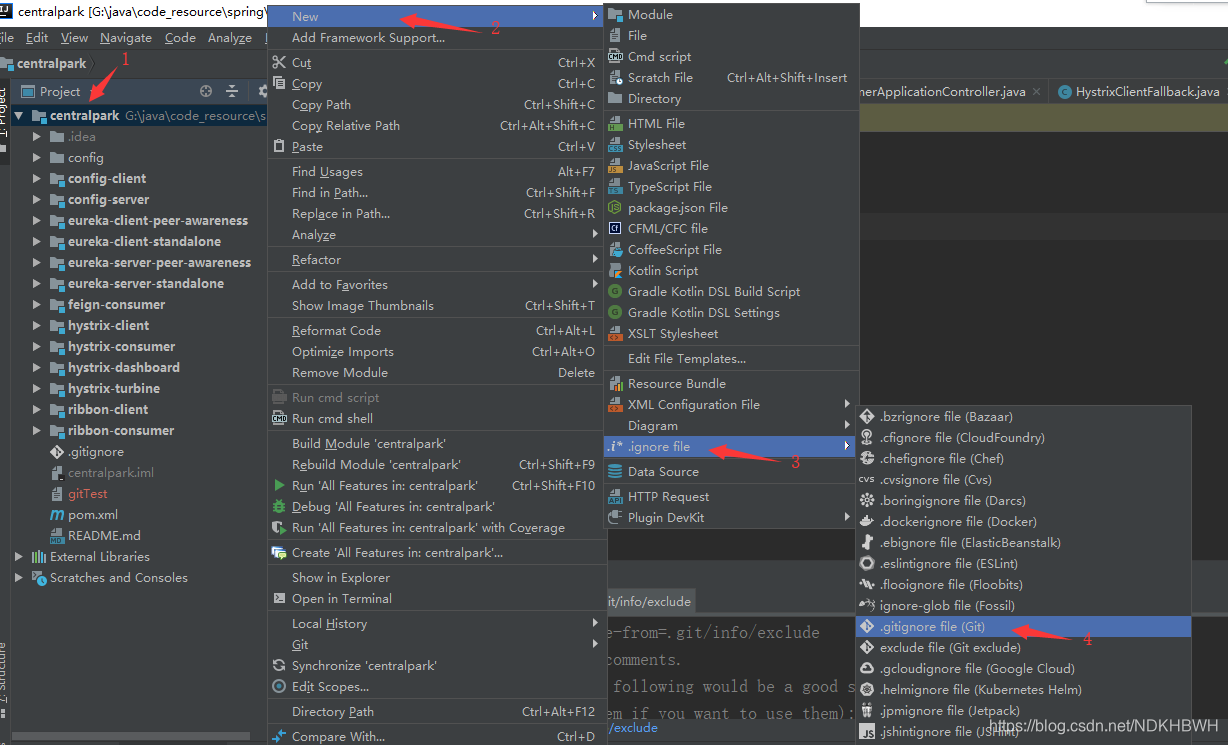Click the Cut scissors icon
The width and height of the screenshot is (1228, 745).
279,62
